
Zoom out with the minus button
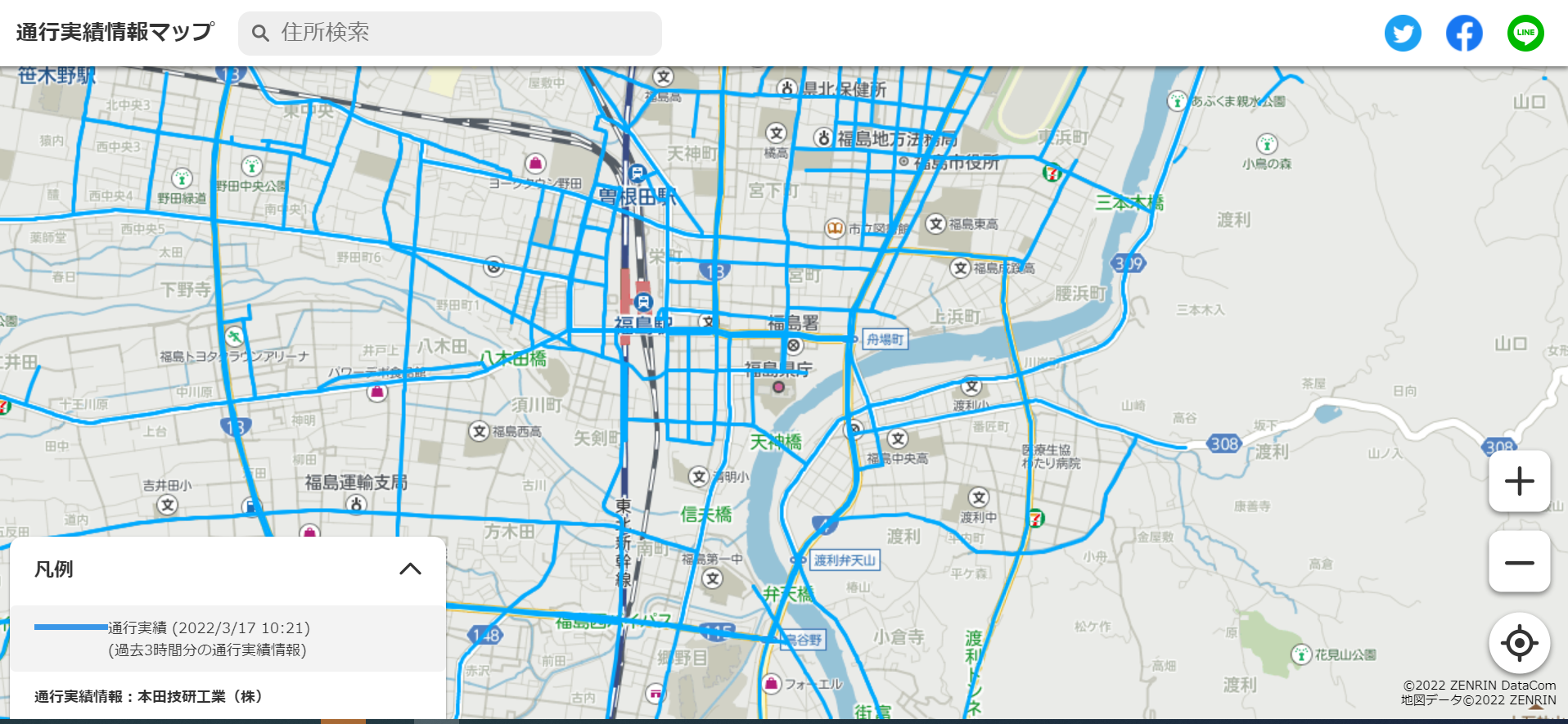[x=1520, y=562]
